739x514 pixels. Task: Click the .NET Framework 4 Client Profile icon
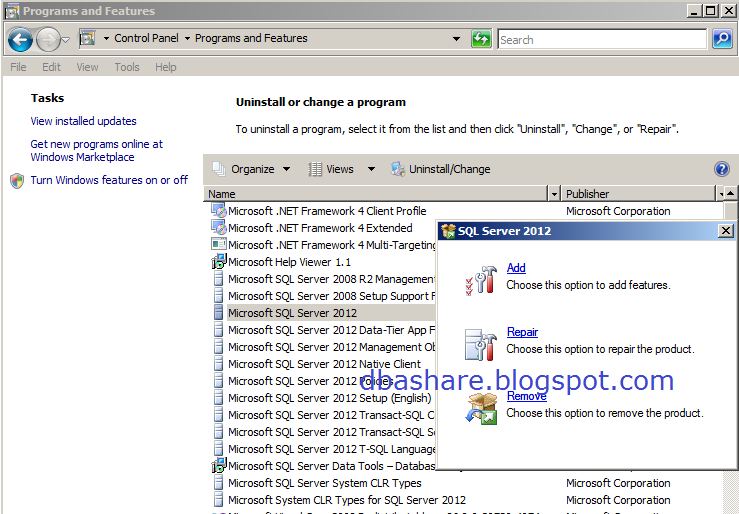coord(219,211)
